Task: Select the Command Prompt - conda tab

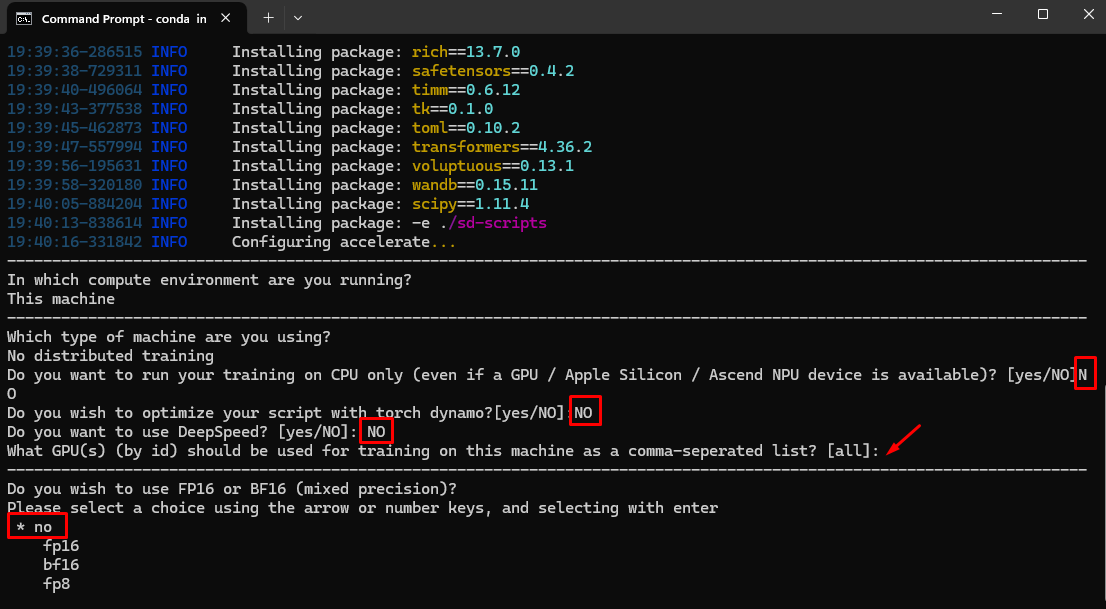Action: tap(120, 18)
